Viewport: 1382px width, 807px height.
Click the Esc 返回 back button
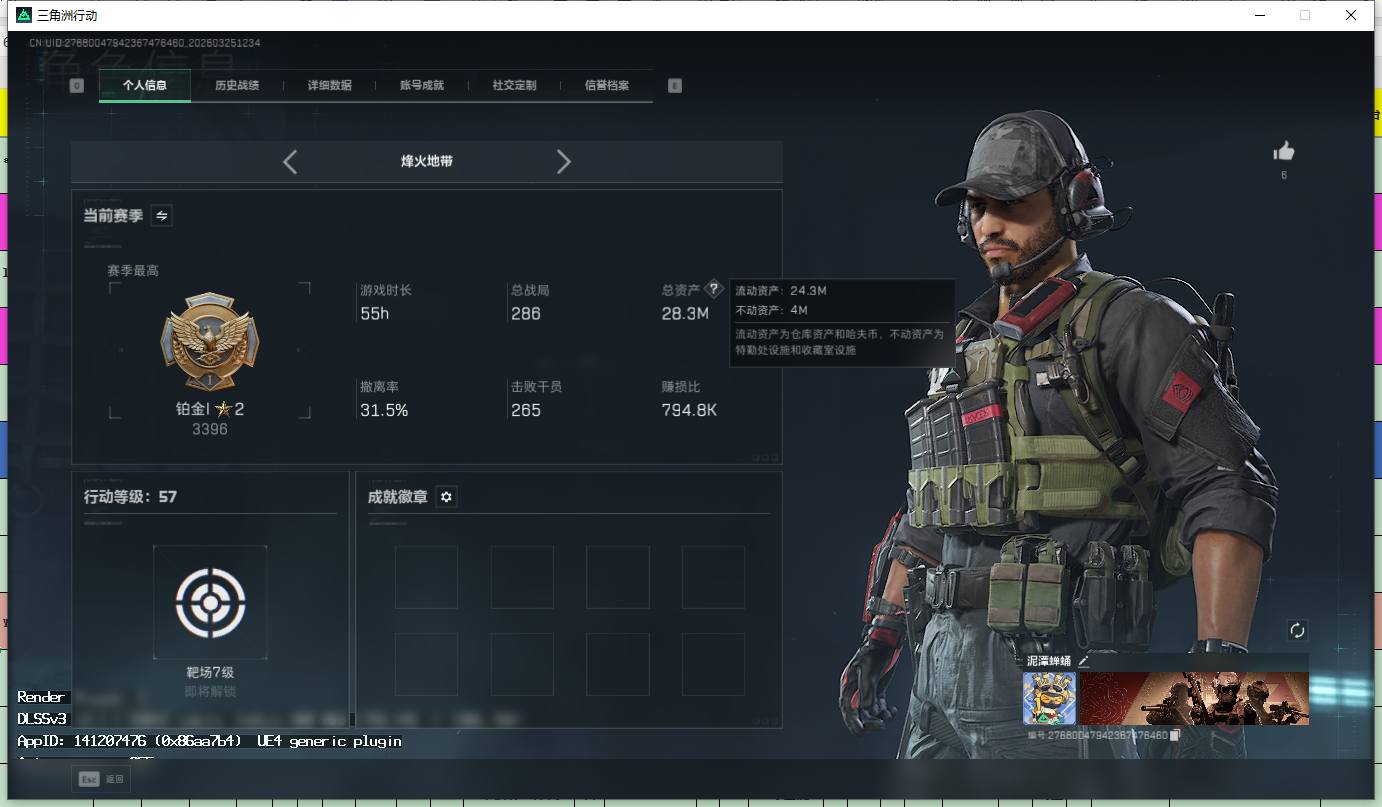tap(101, 778)
